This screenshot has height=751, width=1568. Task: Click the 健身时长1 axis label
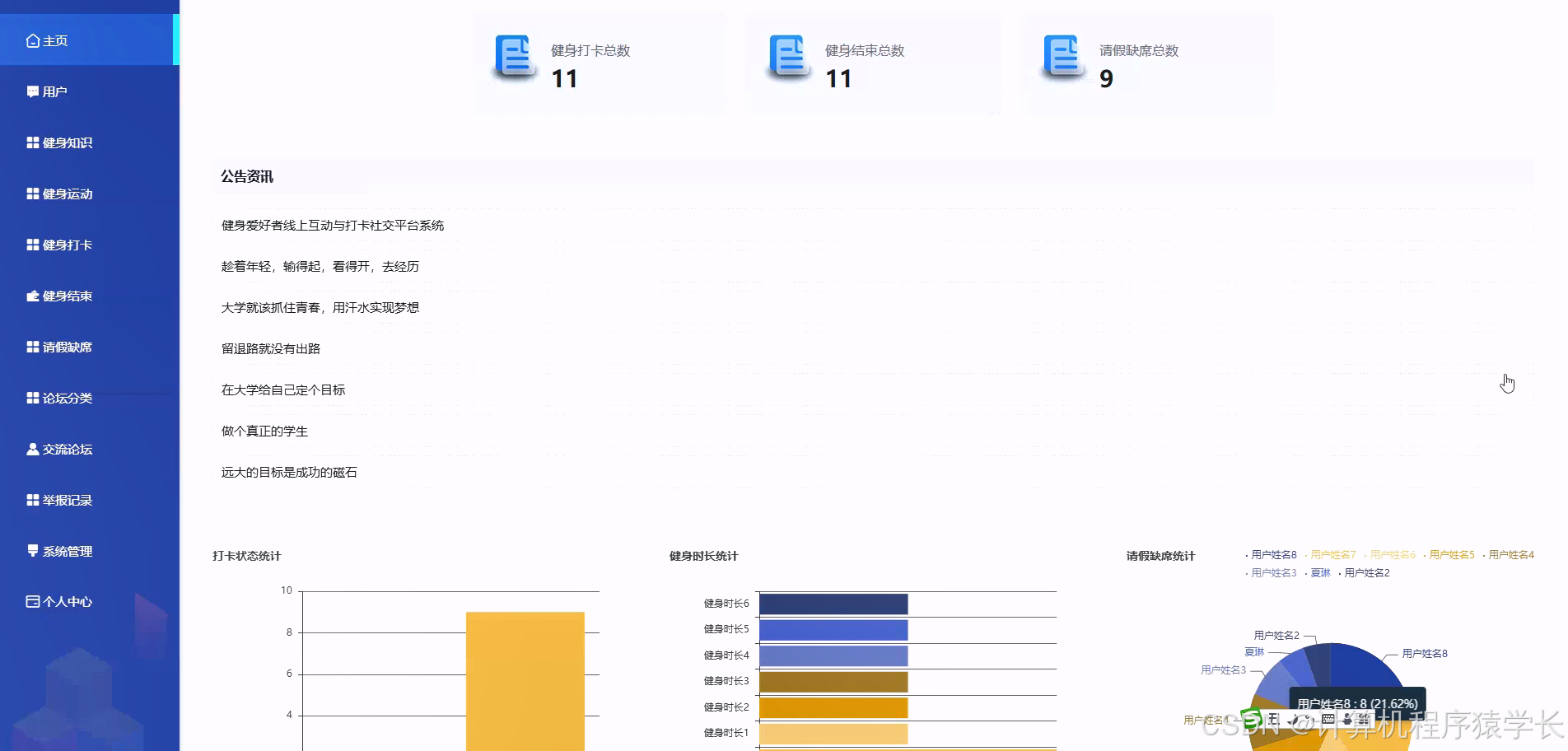click(726, 733)
